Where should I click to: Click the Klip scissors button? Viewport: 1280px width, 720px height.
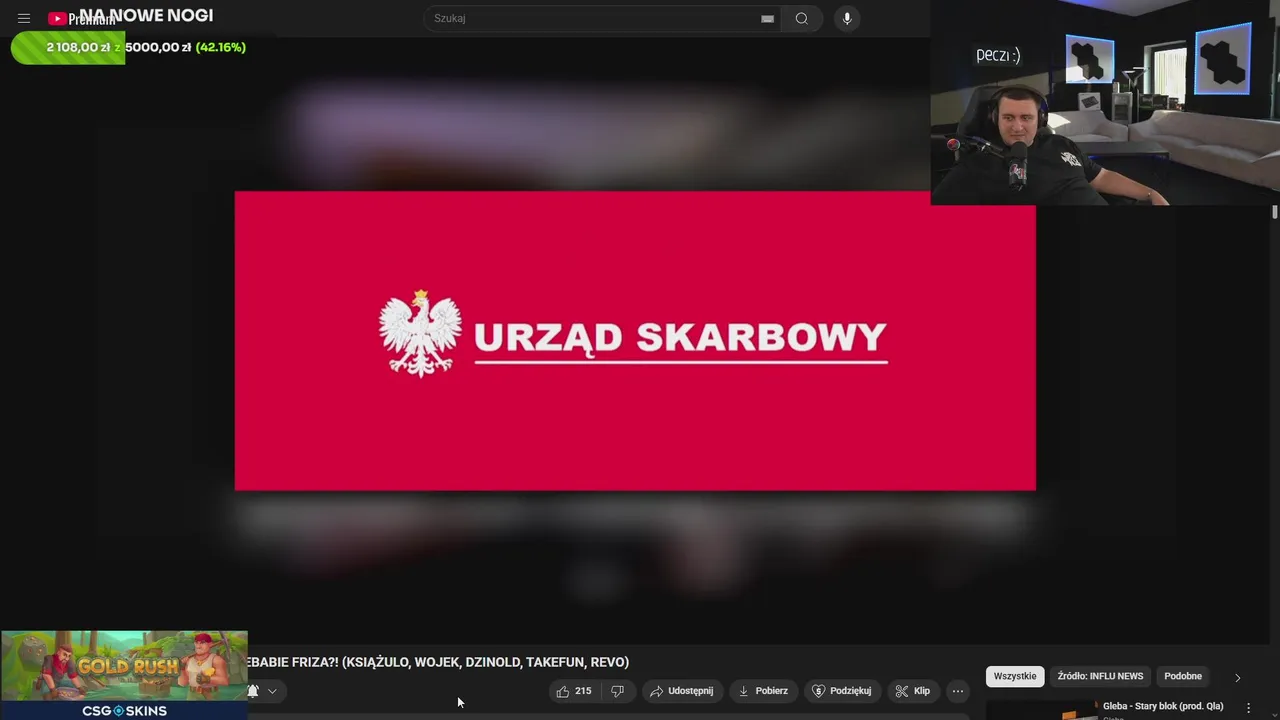click(912, 691)
